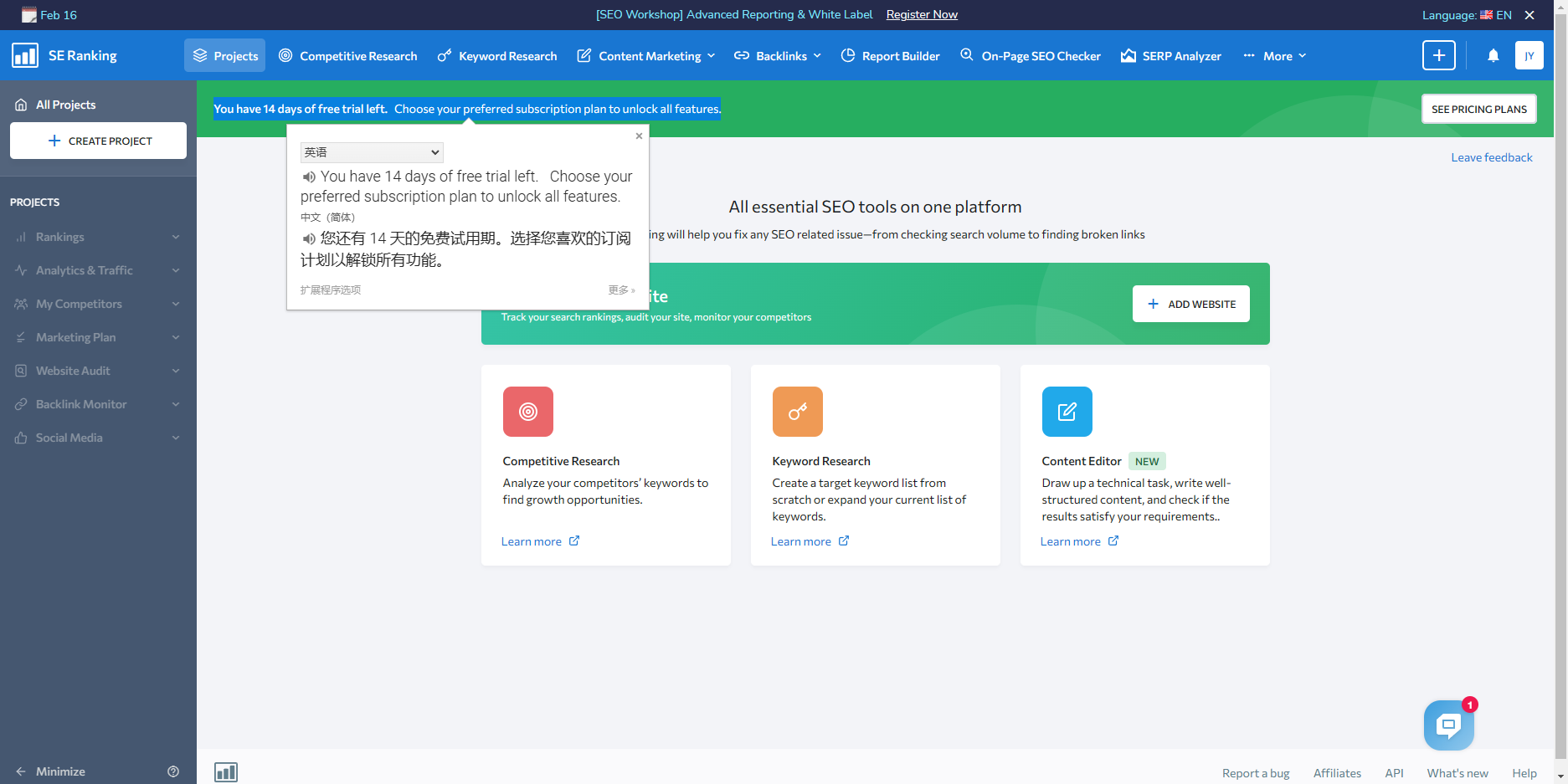Click the Content Editor blue pencil icon
Image resolution: width=1568 pixels, height=784 pixels.
[1067, 412]
